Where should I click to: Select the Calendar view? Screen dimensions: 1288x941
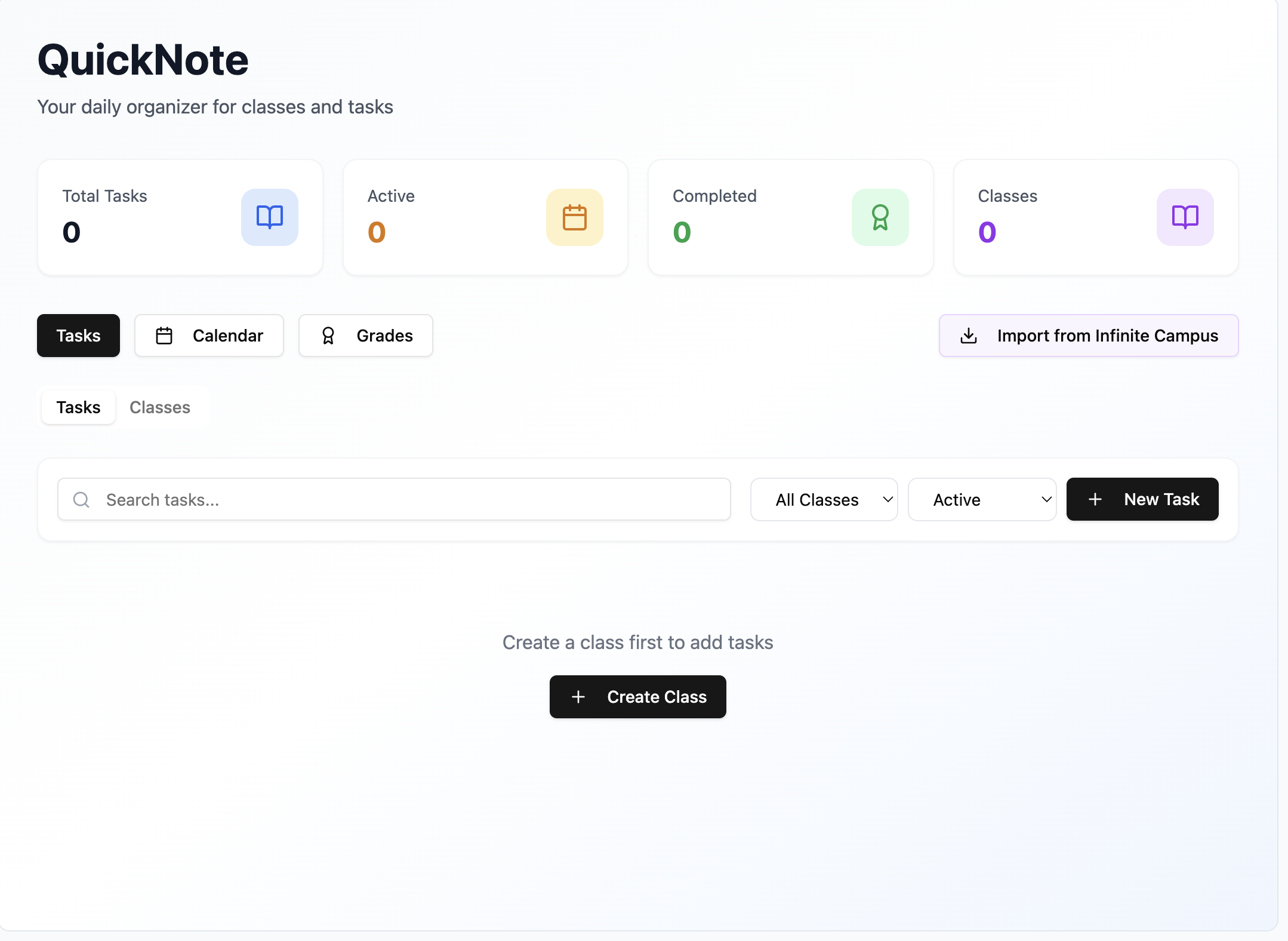pyautogui.click(x=209, y=336)
